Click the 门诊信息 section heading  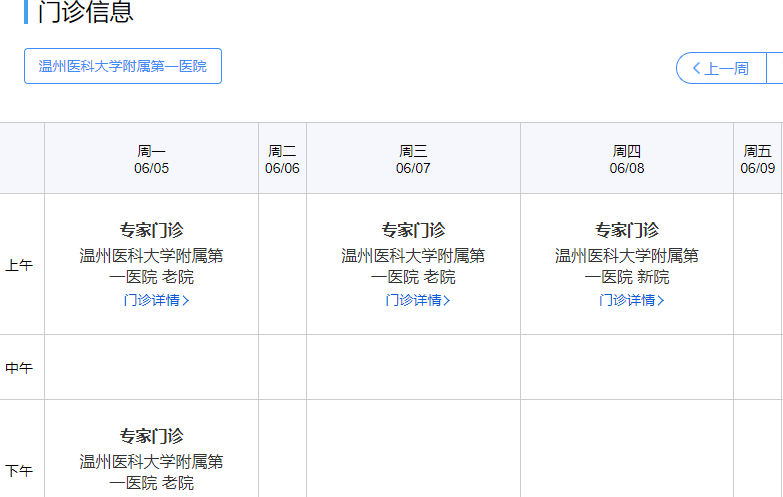pos(86,13)
